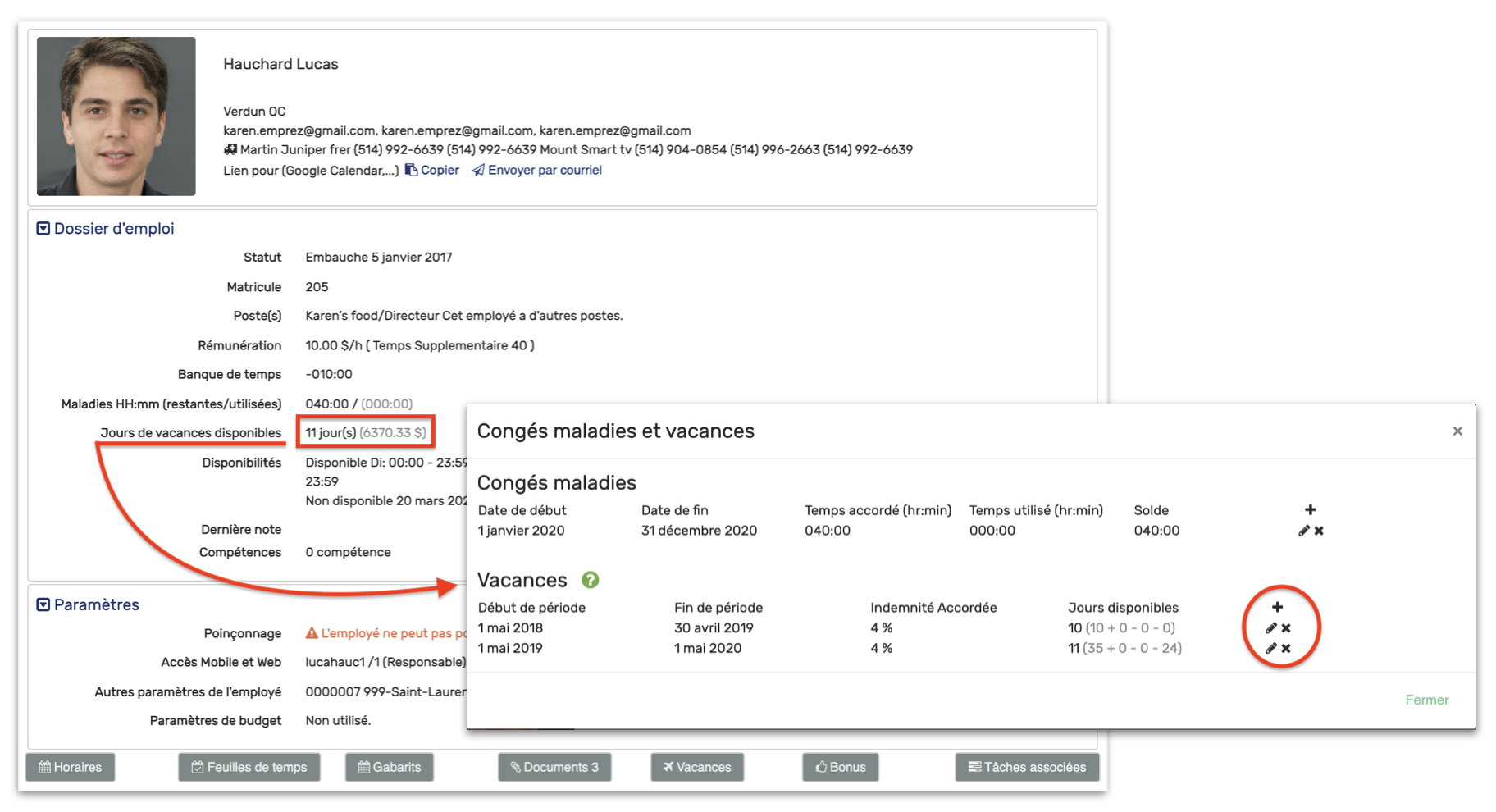Edit the 1 mai 2018 vacation period
This screenshot has width=1496, height=812.
coord(1271,628)
